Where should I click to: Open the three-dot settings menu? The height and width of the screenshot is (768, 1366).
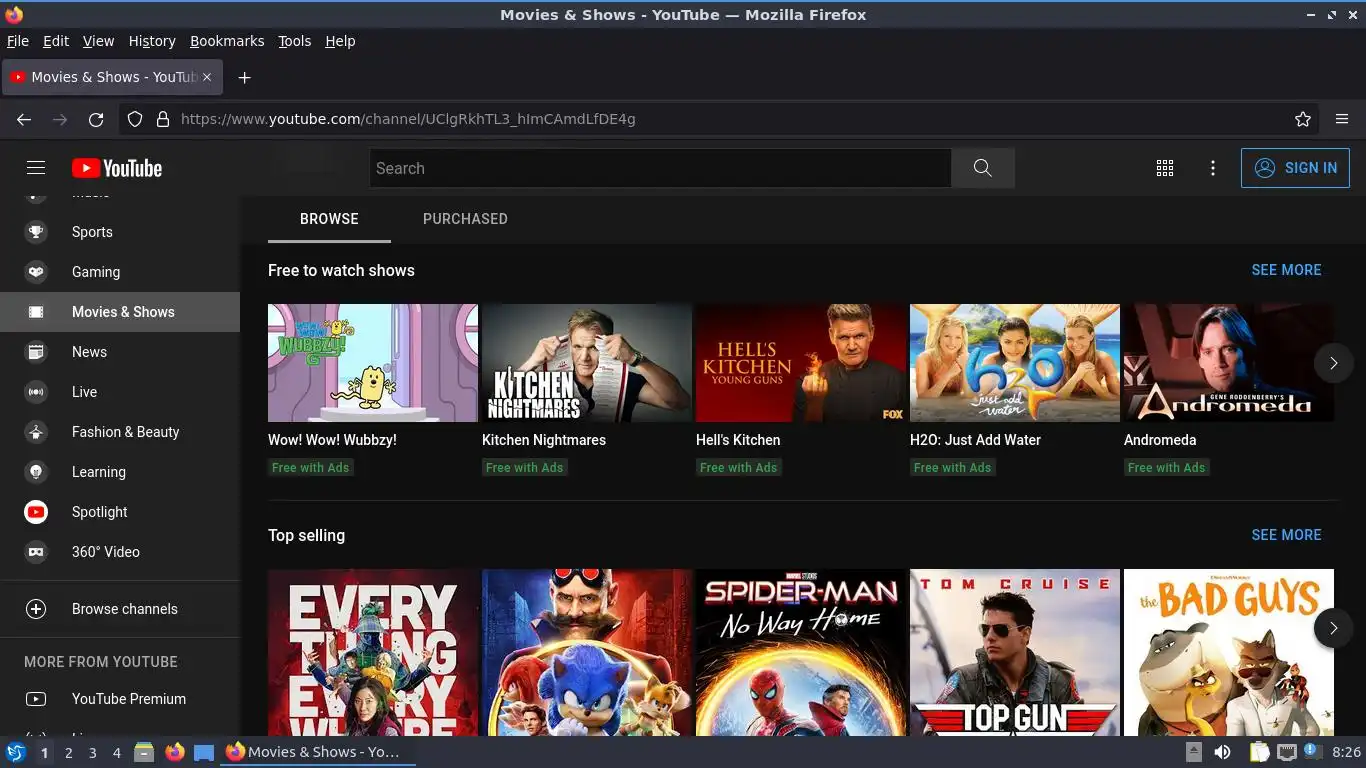pyautogui.click(x=1212, y=168)
